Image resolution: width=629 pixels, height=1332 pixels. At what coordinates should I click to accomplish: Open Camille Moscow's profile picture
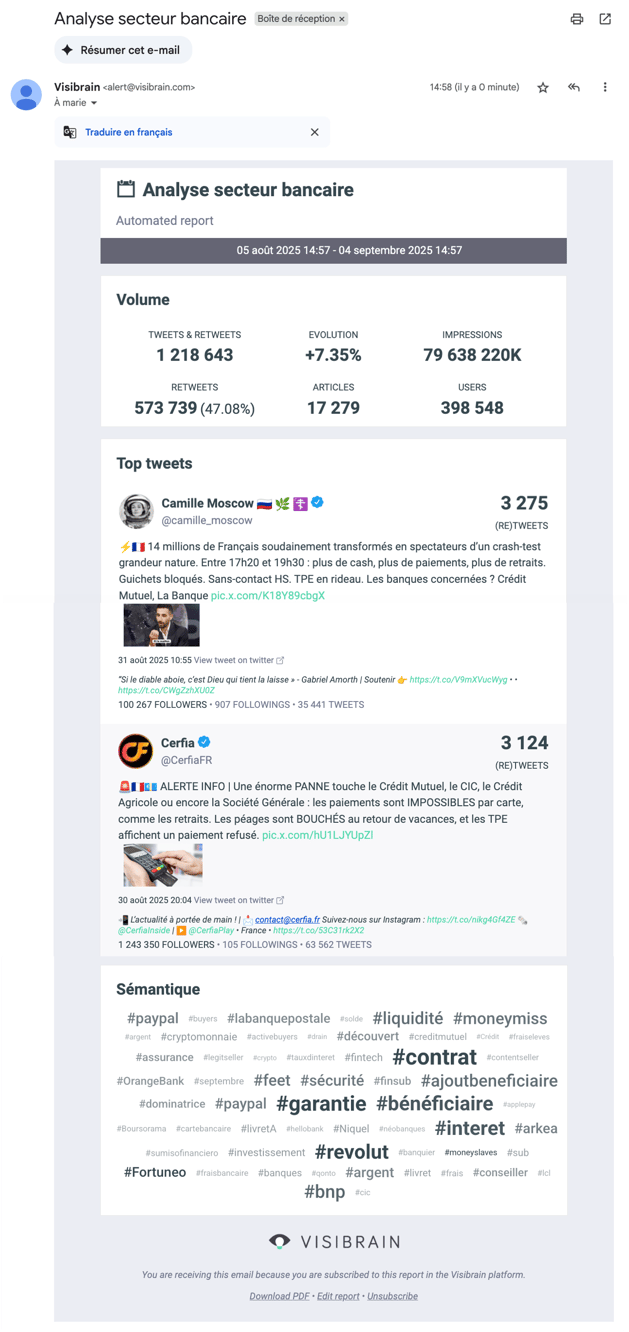(136, 510)
